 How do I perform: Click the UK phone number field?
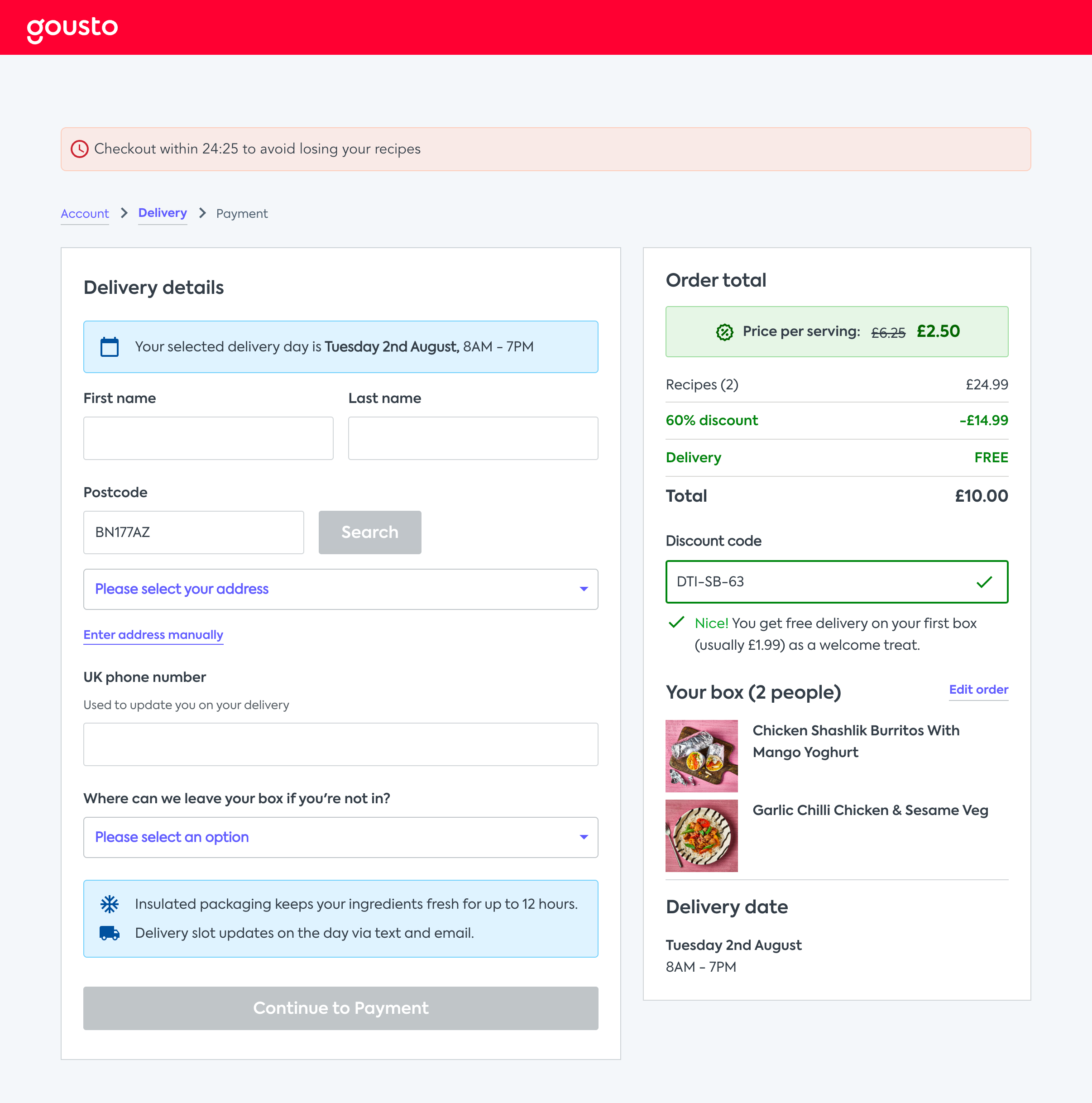(340, 744)
